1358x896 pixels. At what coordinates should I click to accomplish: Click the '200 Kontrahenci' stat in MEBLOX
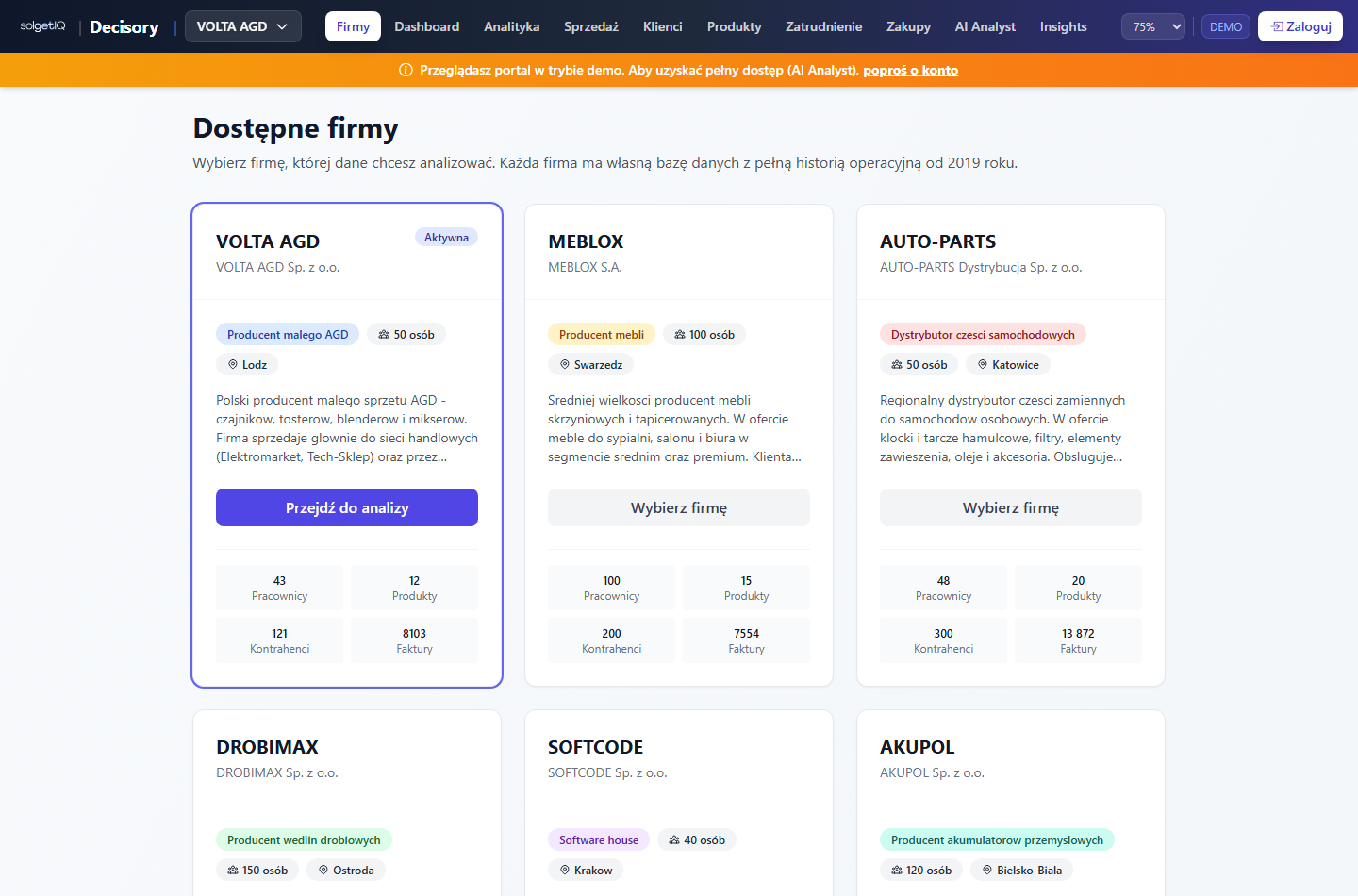pos(611,640)
